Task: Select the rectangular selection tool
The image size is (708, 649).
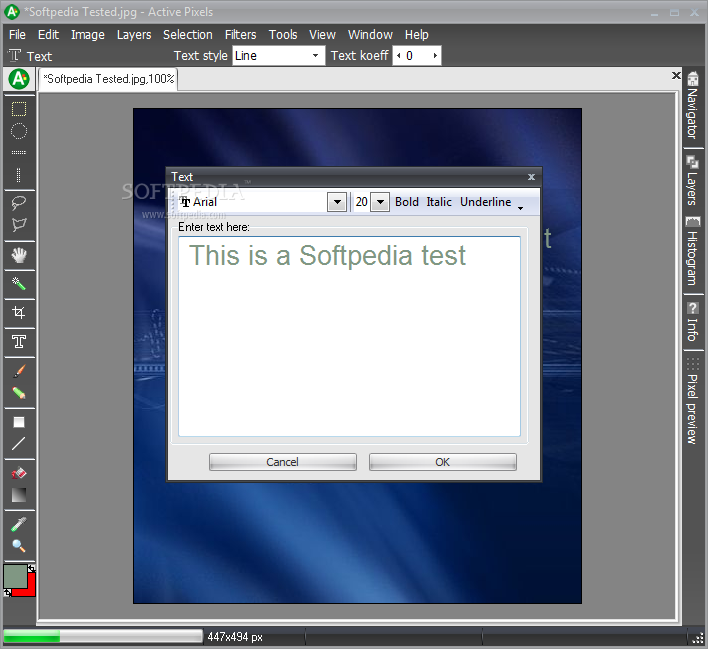Action: (19, 109)
